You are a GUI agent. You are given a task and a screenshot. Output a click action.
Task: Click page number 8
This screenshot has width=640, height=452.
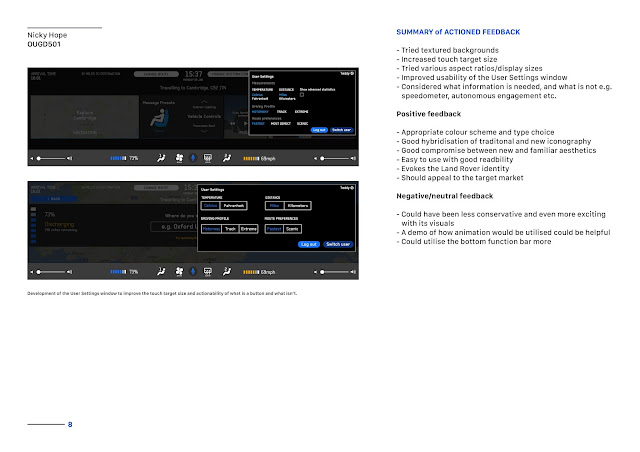(70, 425)
